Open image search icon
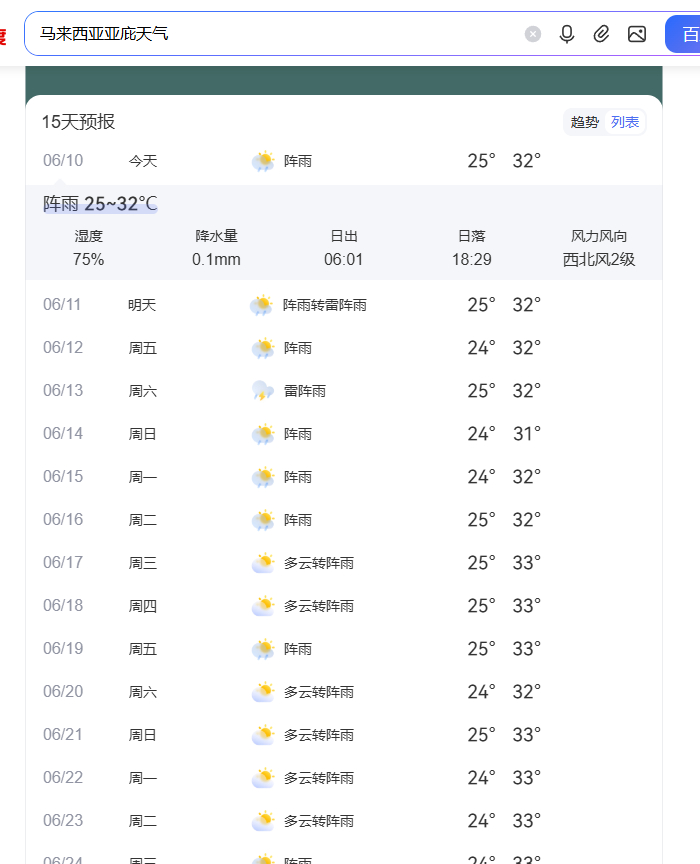 637,34
